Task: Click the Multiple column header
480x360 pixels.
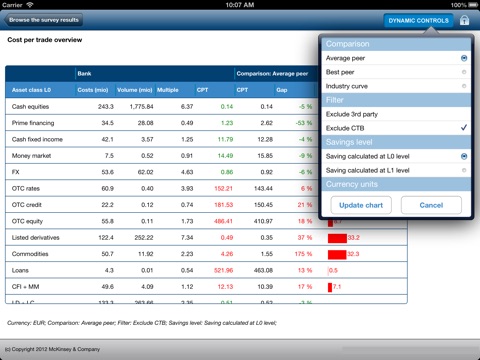Action: (x=168, y=90)
